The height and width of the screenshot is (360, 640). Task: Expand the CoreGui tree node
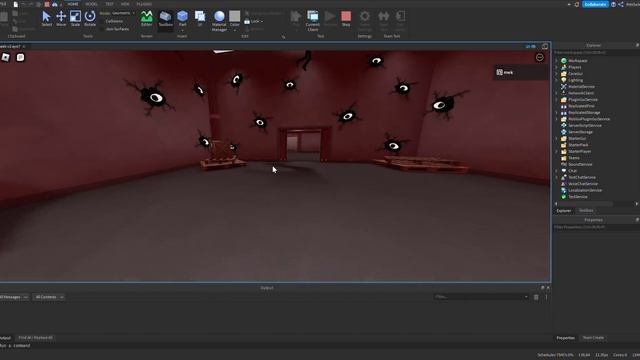point(557,73)
